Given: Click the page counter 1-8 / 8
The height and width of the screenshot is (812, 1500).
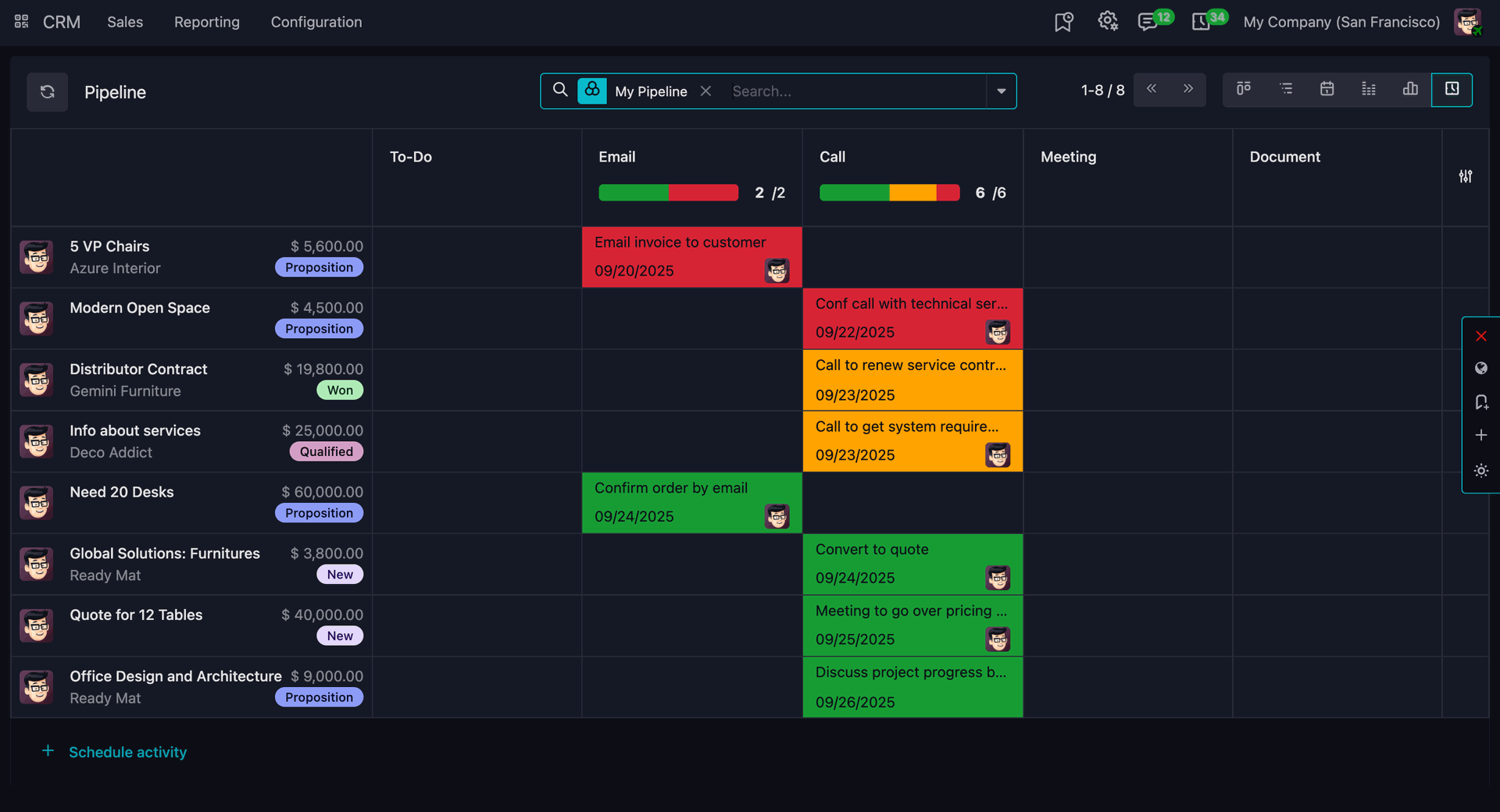Looking at the screenshot, I should coord(1102,91).
